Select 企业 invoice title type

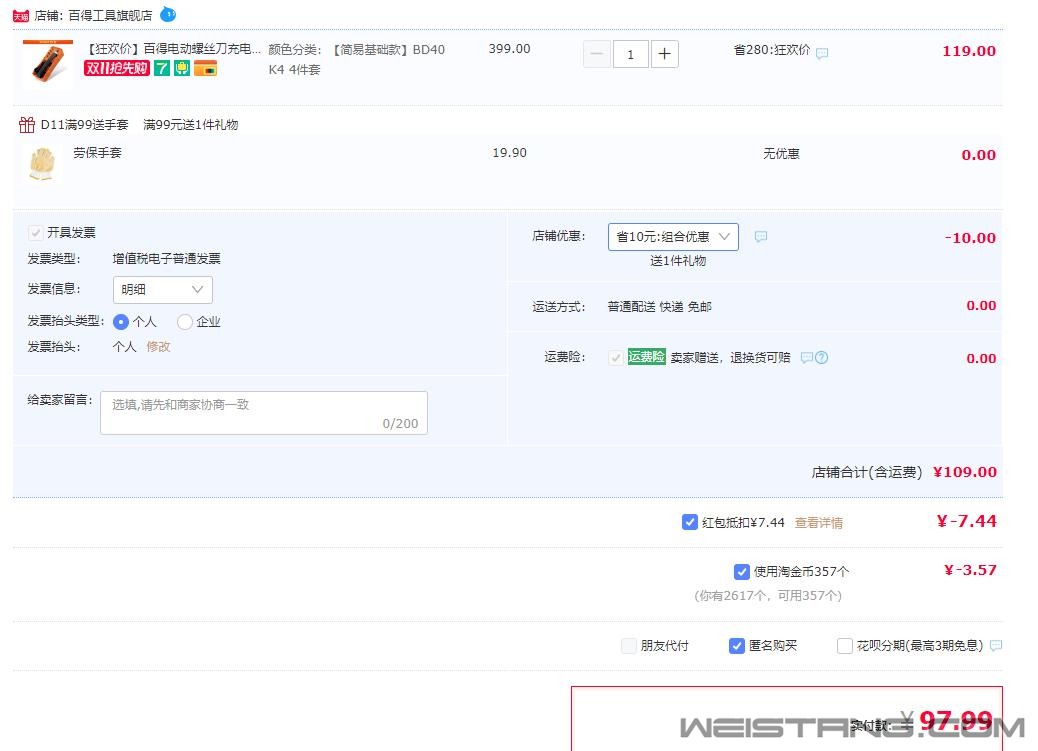coord(185,322)
